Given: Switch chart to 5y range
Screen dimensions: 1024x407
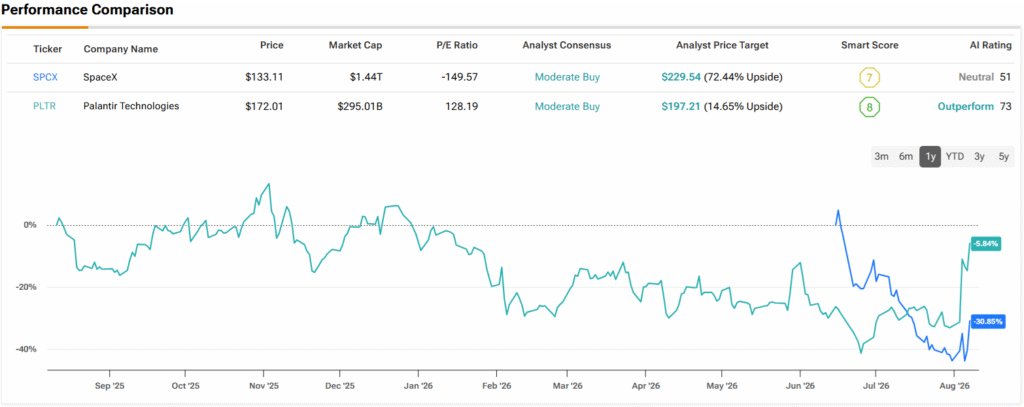Looking at the screenshot, I should tap(1004, 157).
